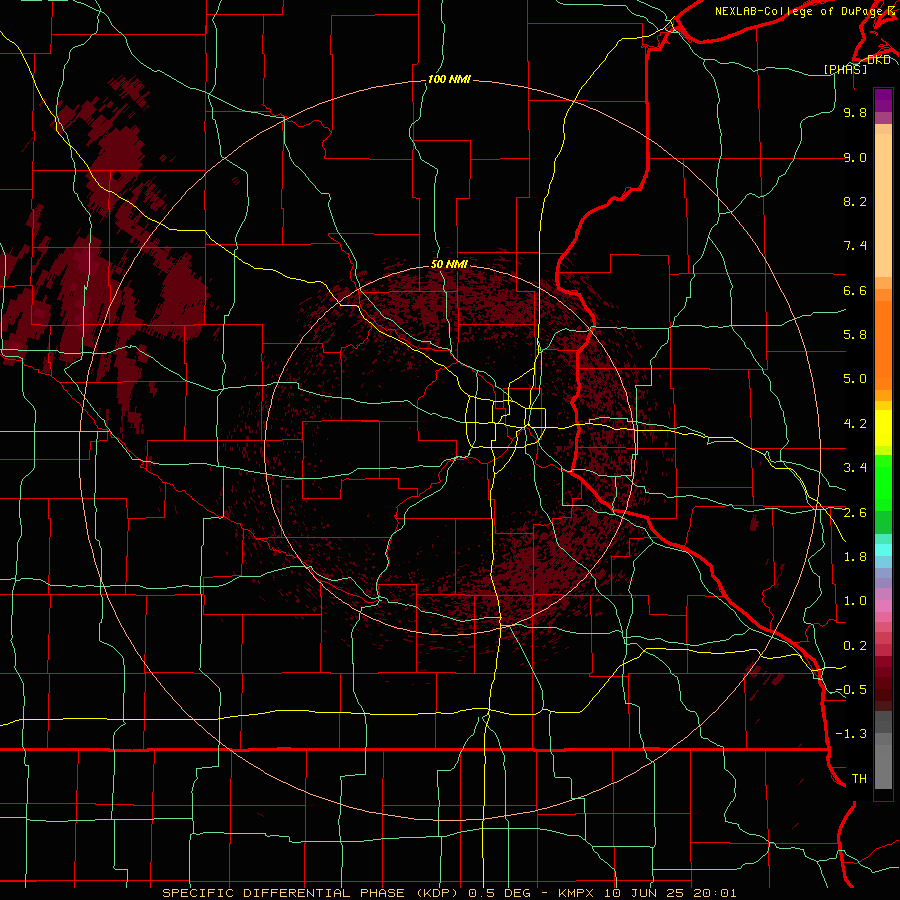Click the 5.8 value on color scale
Screen dimensions: 900x900
855,335
